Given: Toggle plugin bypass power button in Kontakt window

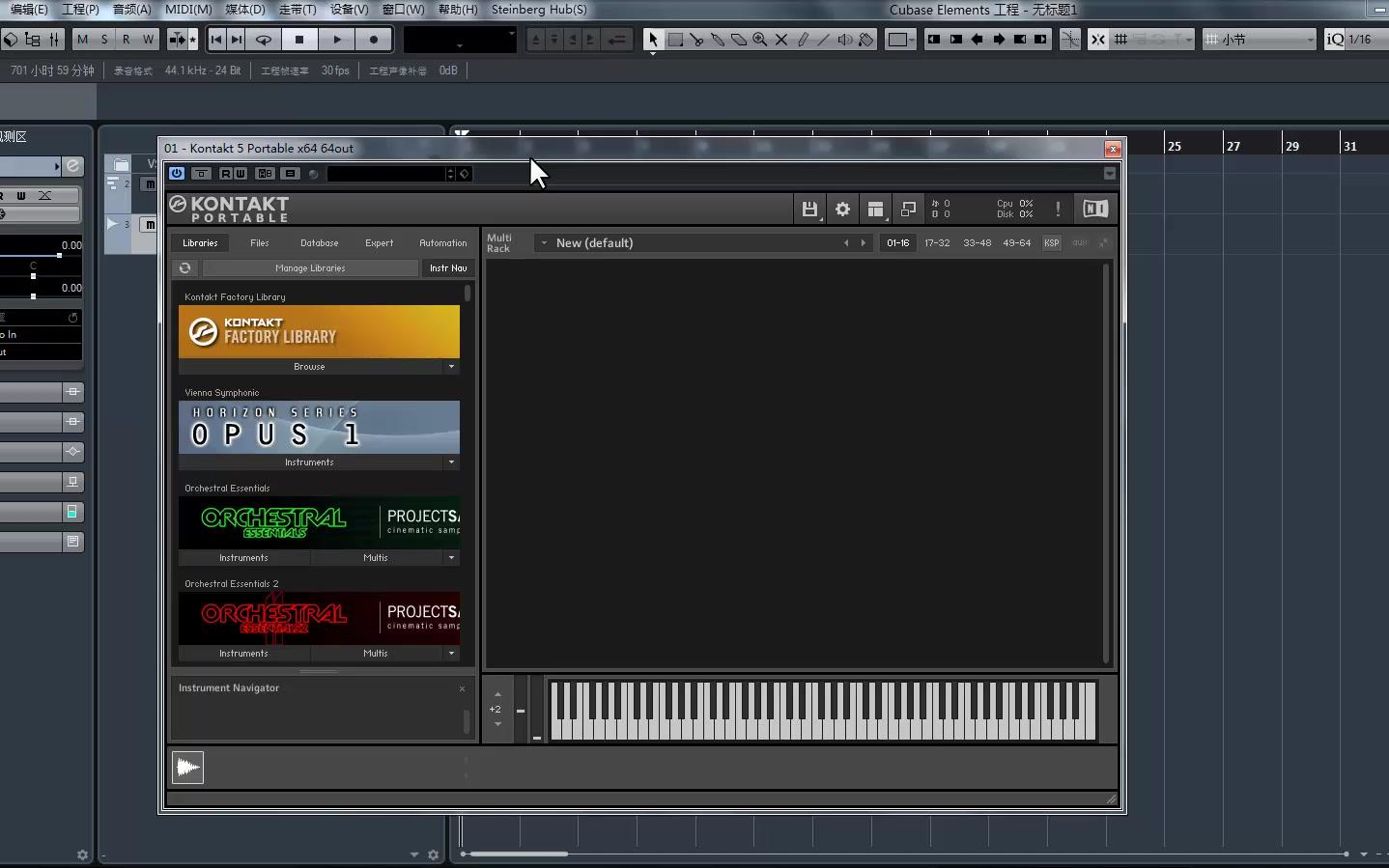Looking at the screenshot, I should point(176,174).
